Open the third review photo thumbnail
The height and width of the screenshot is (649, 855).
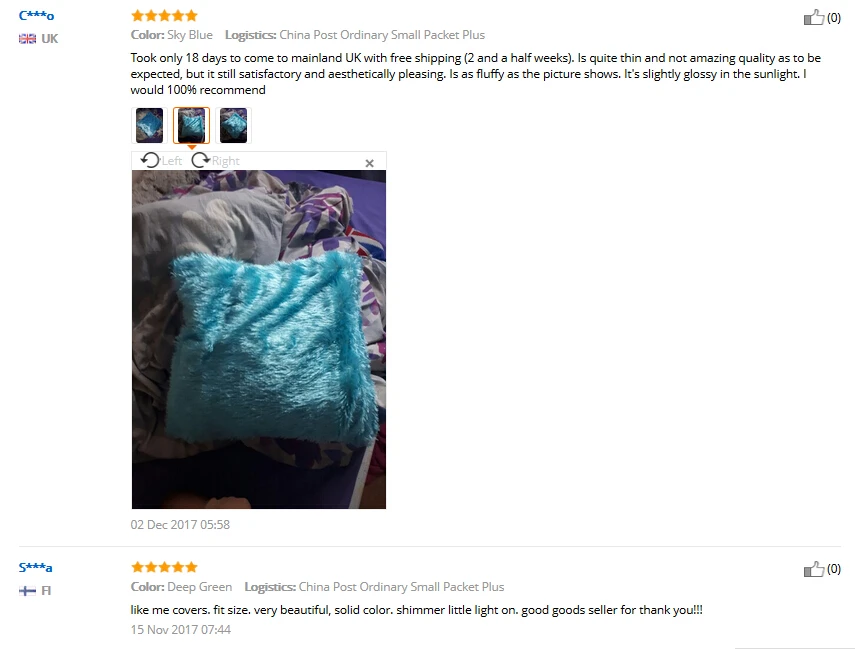tap(233, 125)
